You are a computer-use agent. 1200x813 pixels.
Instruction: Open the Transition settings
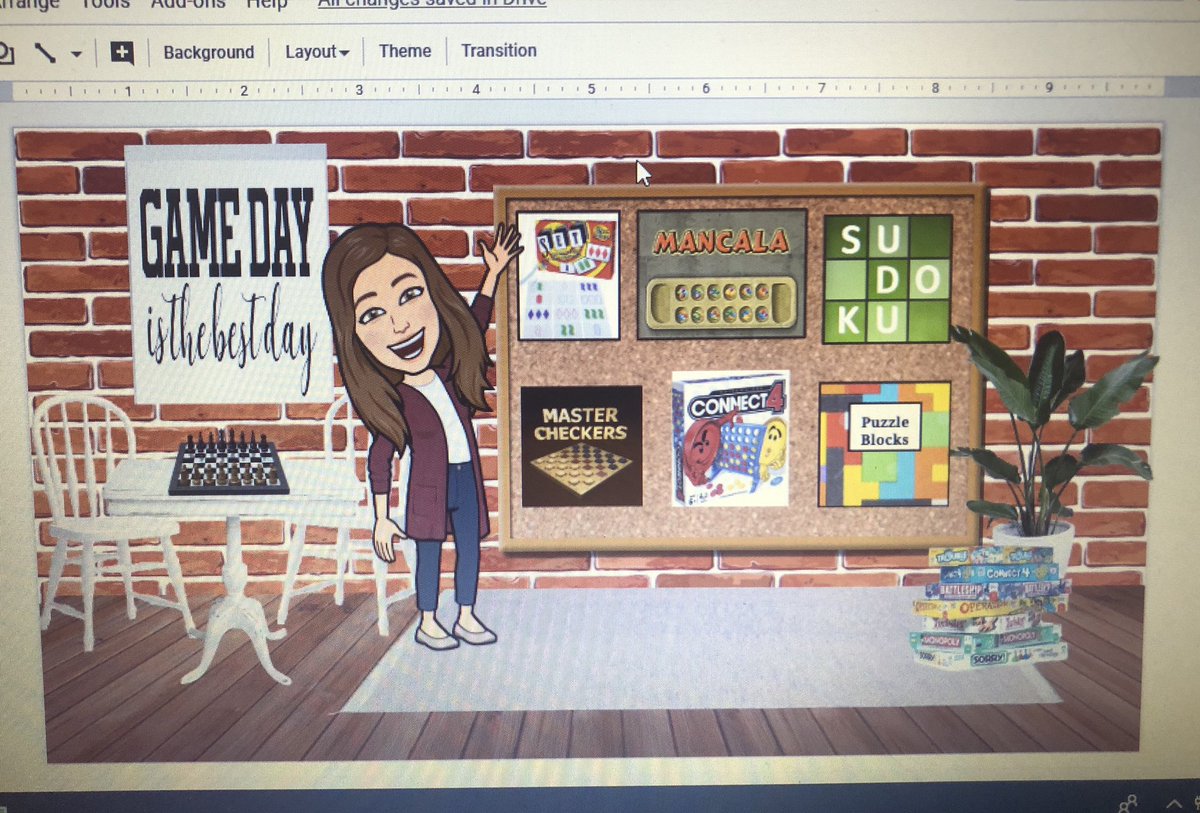tap(498, 50)
